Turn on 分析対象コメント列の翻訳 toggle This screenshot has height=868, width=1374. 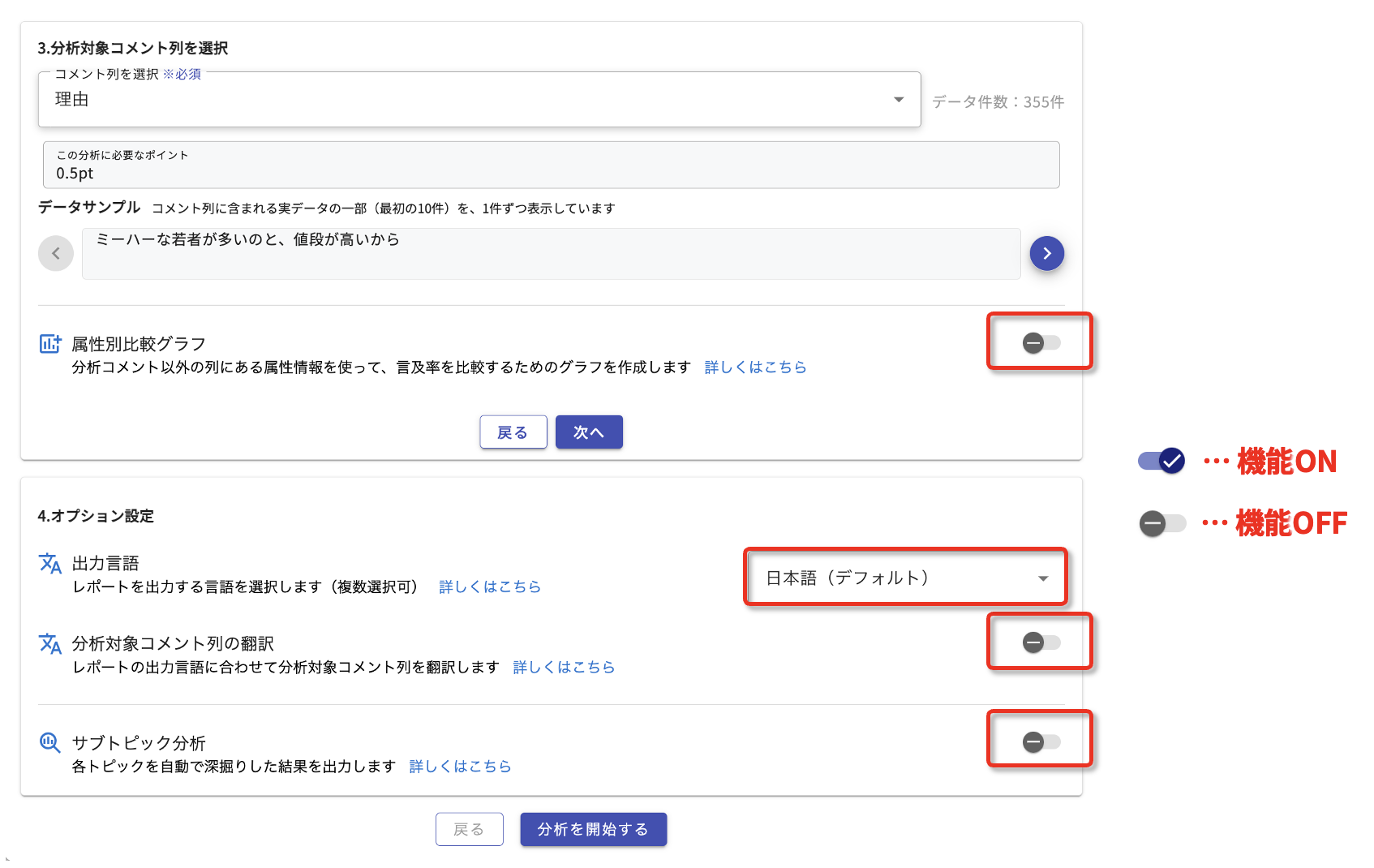click(1041, 643)
